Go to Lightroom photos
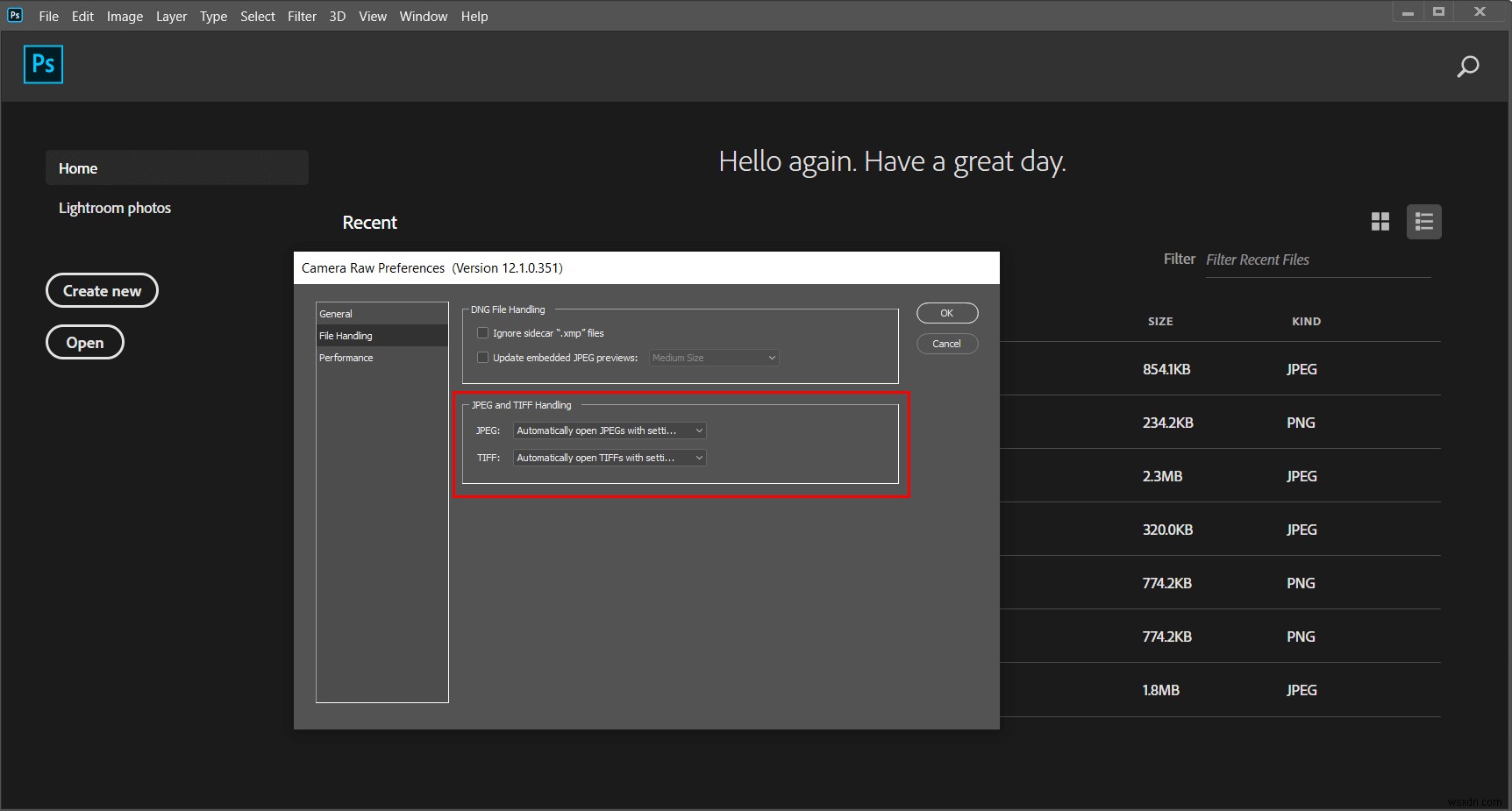 [114, 208]
